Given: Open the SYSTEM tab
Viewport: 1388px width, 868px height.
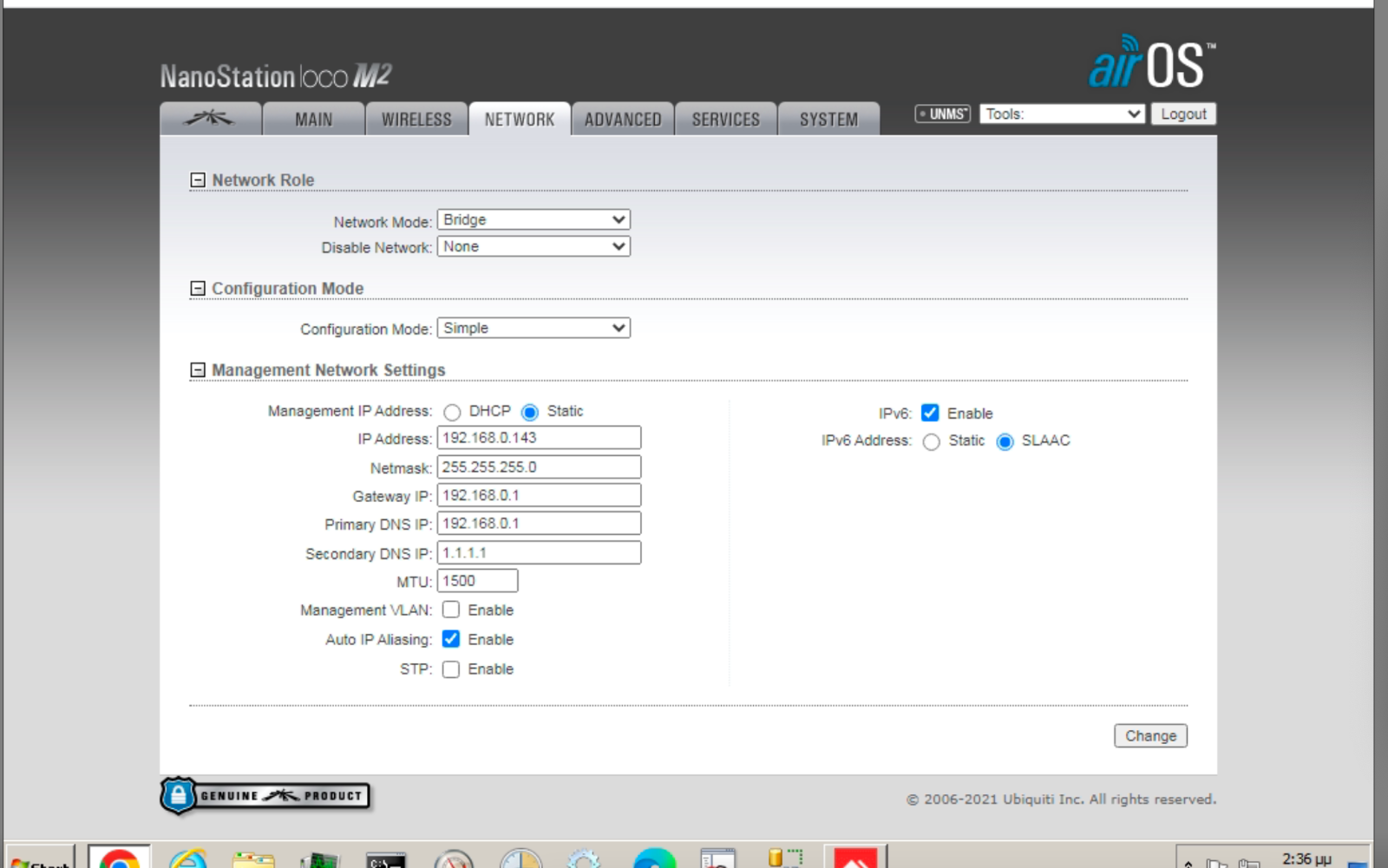Looking at the screenshot, I should (828, 119).
